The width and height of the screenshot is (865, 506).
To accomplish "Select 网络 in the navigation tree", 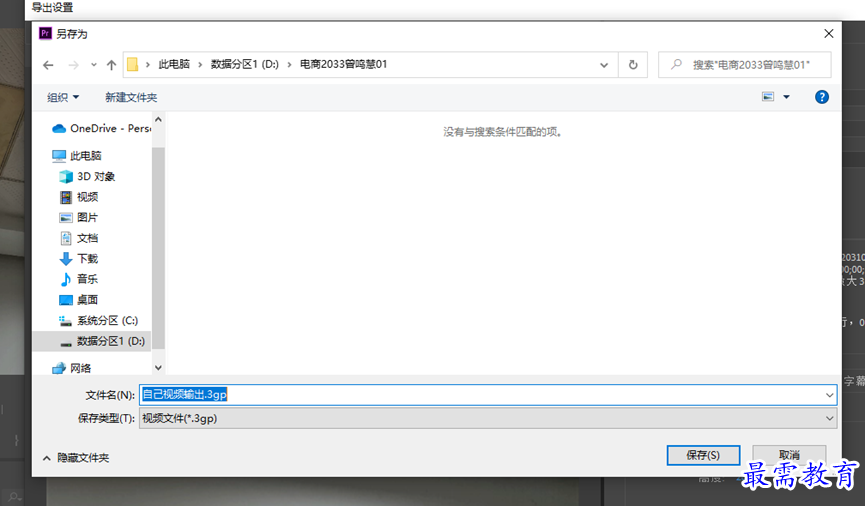I will pos(71,368).
